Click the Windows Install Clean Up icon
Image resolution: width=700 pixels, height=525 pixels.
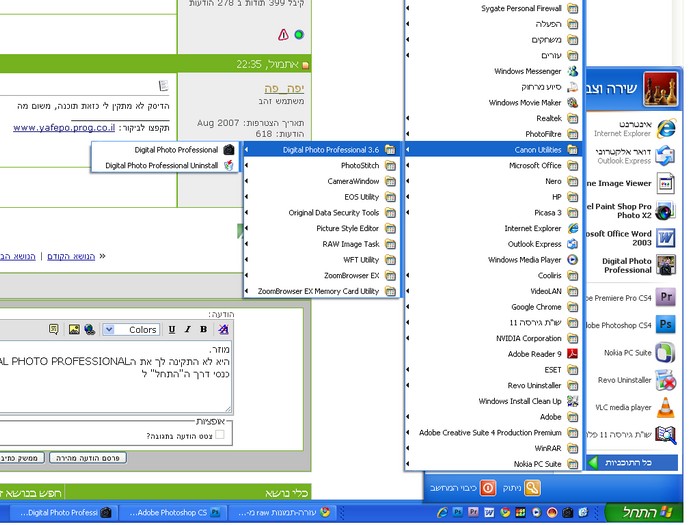[x=572, y=401]
